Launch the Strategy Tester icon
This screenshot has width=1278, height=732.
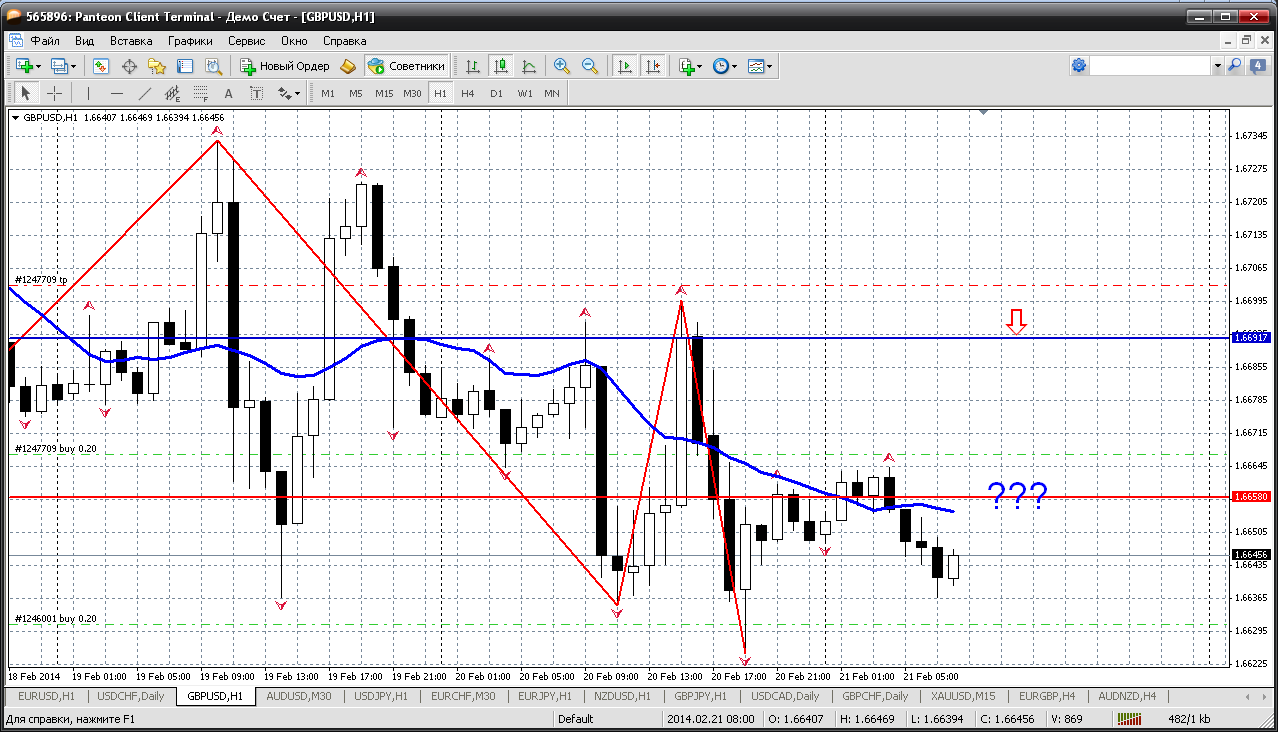213,66
